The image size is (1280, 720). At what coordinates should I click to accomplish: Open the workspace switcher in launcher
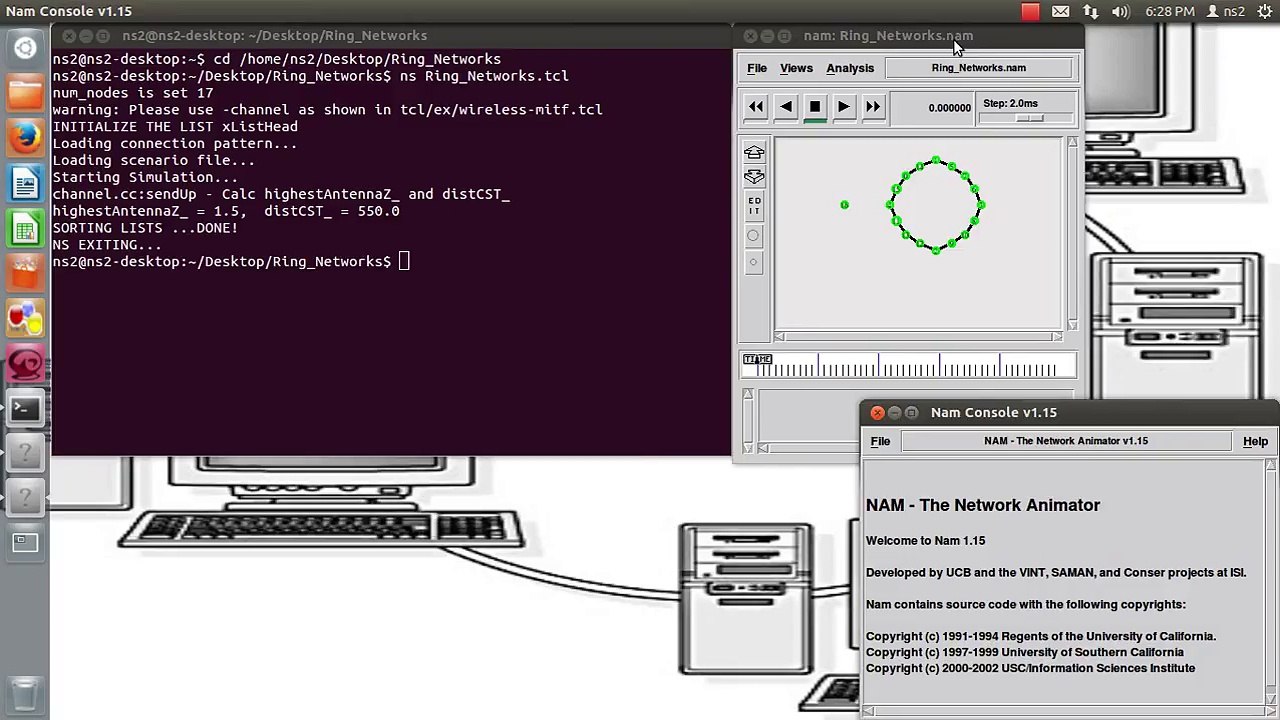(x=26, y=543)
